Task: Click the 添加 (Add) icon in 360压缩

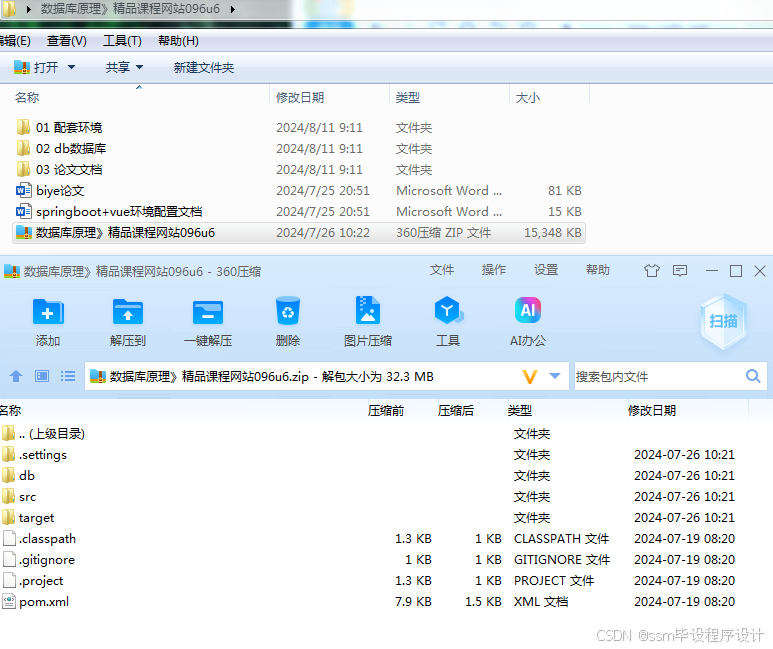Action: [48, 312]
